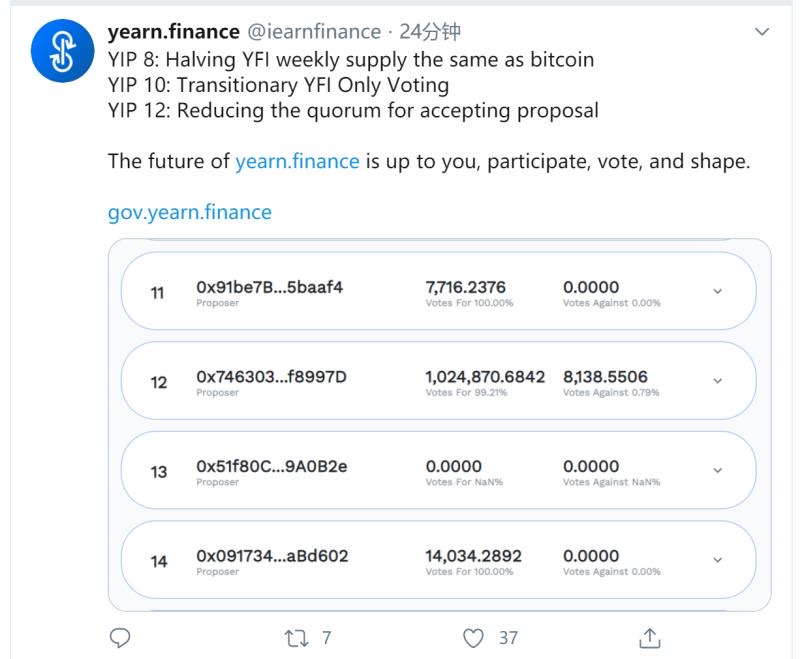The height and width of the screenshot is (659, 800).
Task: Expand proposal 11 voting details
Action: pos(716,292)
